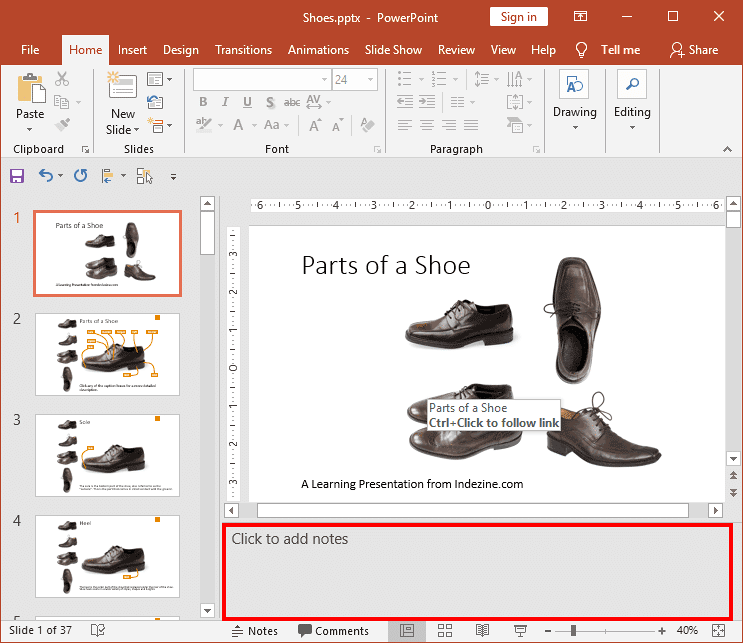Open Customize Quick Access Toolbar dropdown
This screenshot has height=643, width=743.
pyautogui.click(x=173, y=177)
